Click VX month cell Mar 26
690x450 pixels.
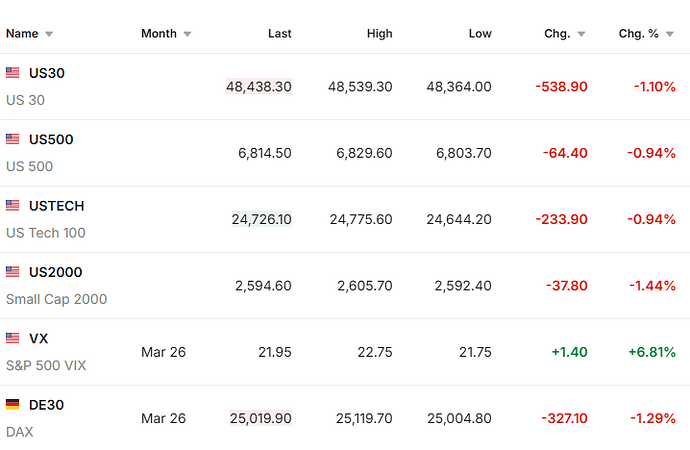tap(163, 352)
